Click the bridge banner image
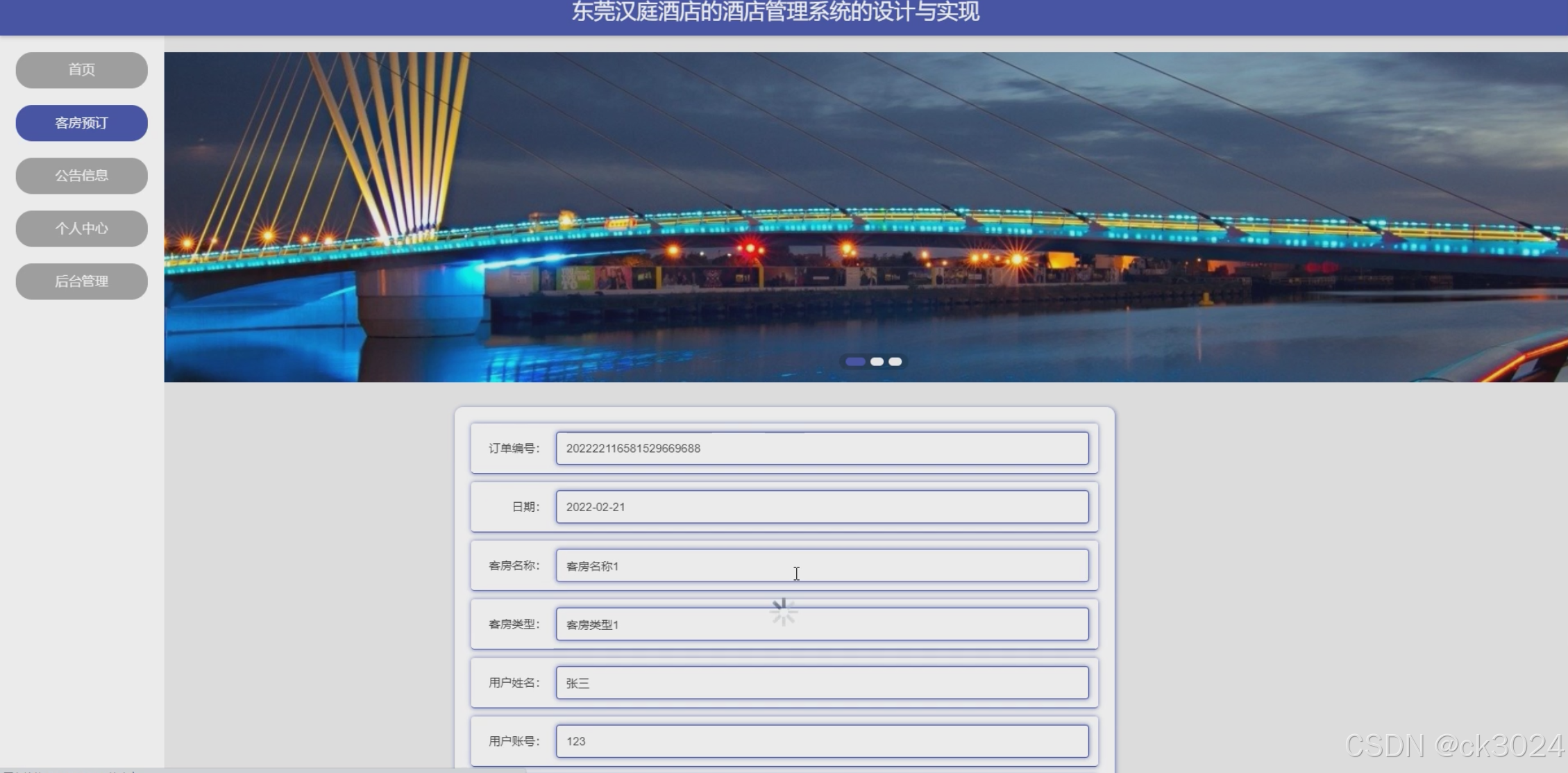 point(865,208)
